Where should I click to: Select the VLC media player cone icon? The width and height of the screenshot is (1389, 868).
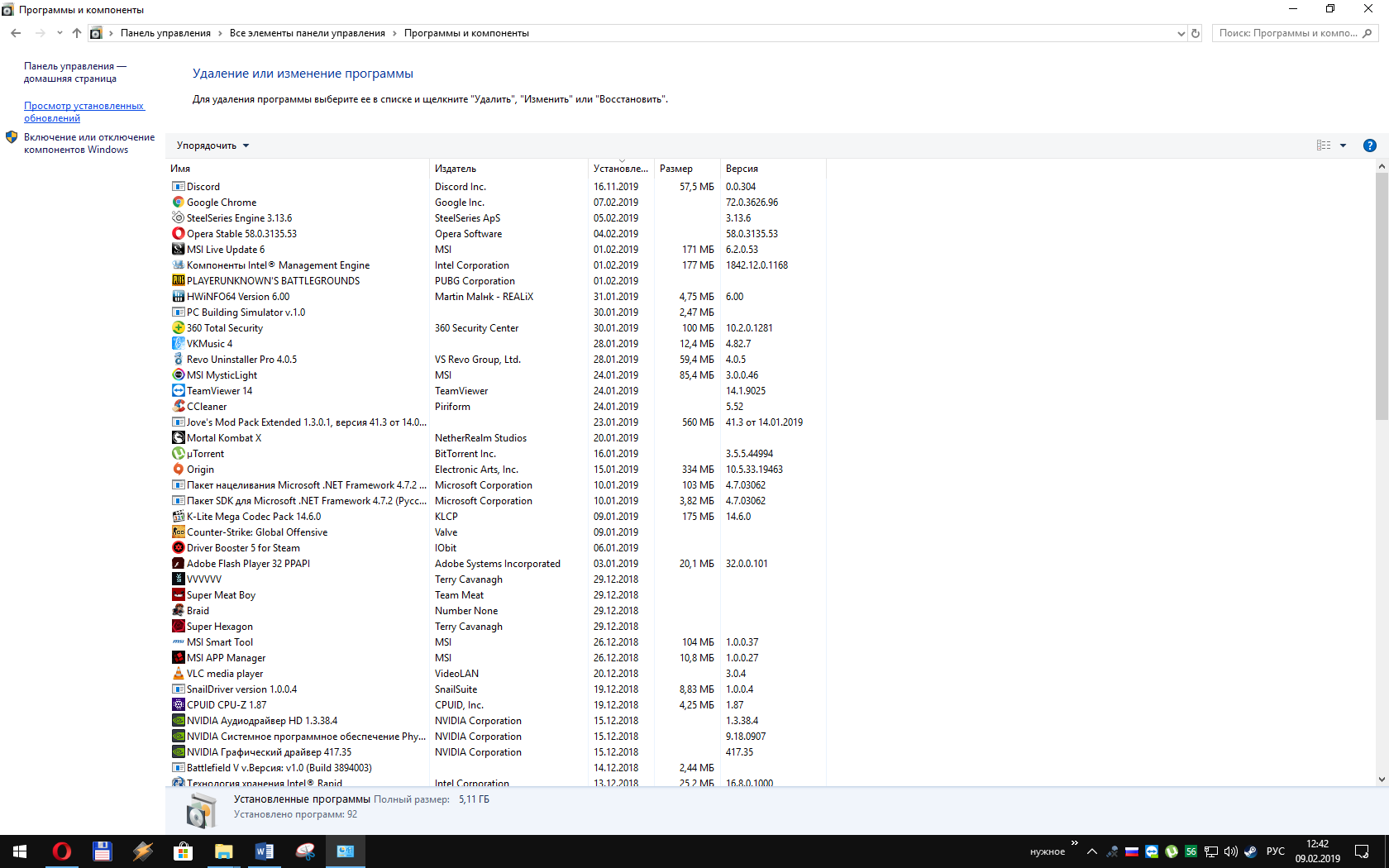coord(178,674)
